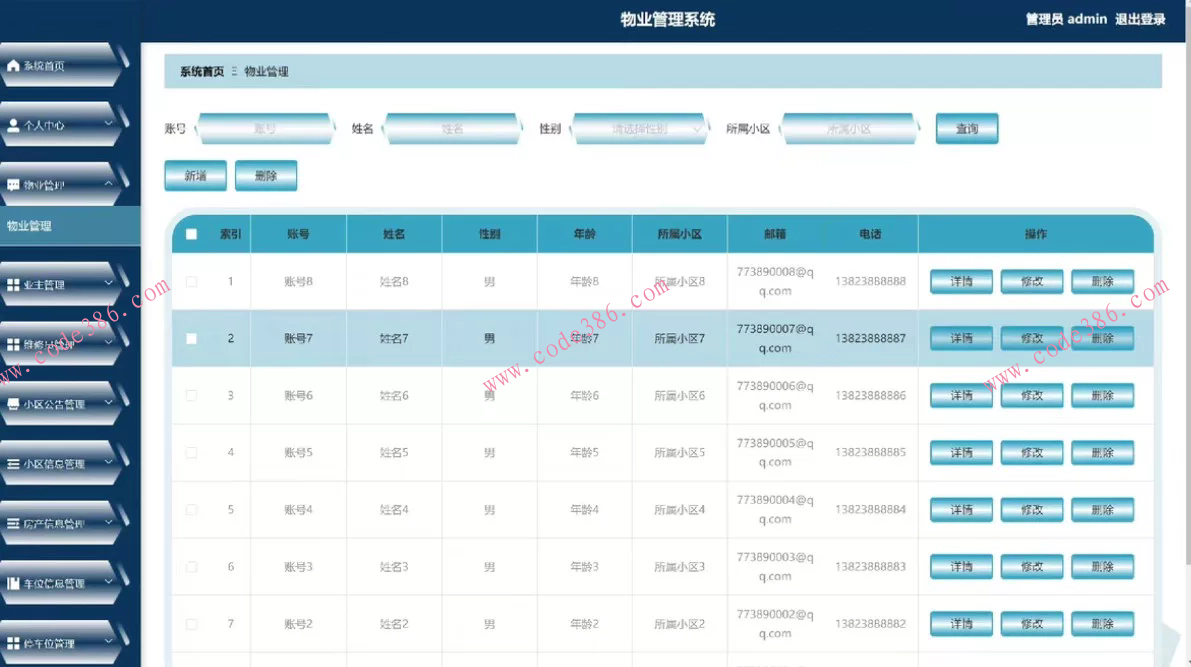1191x667 pixels.
Task: Check the checkbox for row 索引 1
Action: (x=190, y=281)
